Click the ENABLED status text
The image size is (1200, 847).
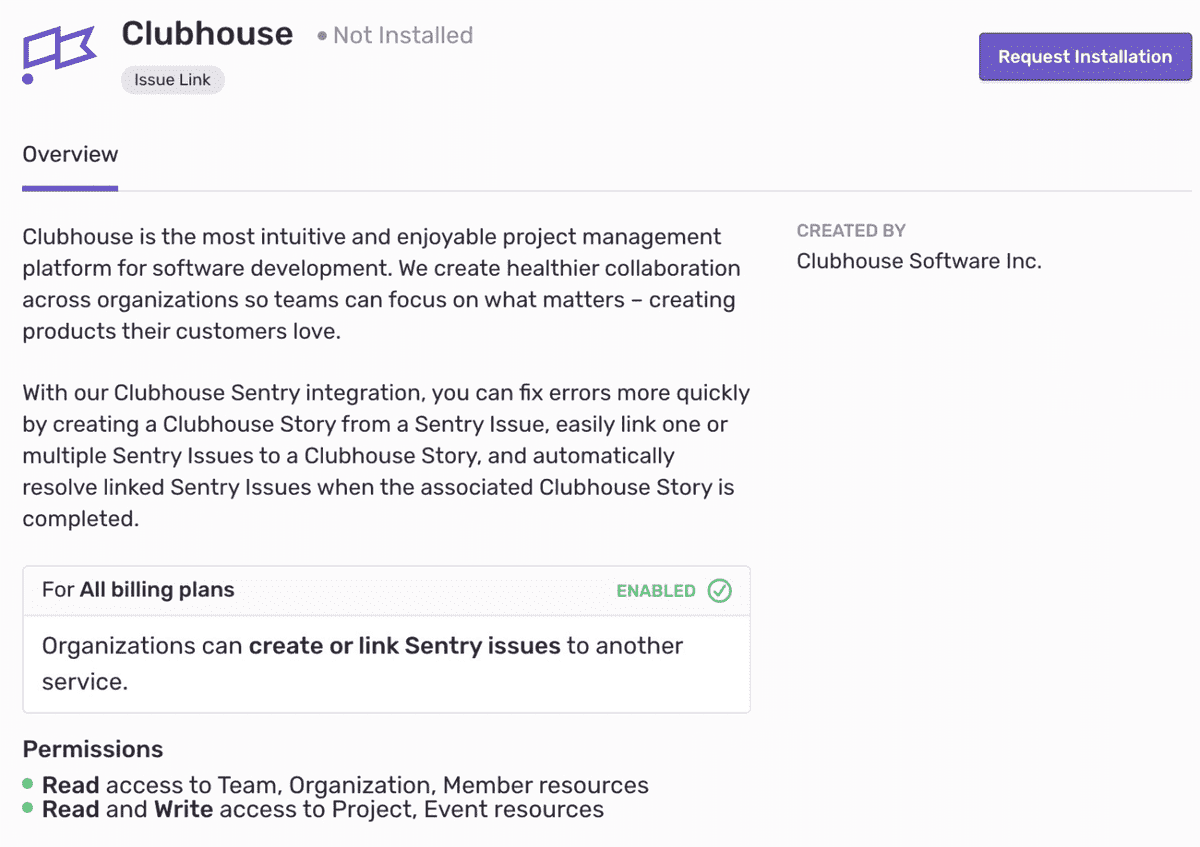point(656,590)
